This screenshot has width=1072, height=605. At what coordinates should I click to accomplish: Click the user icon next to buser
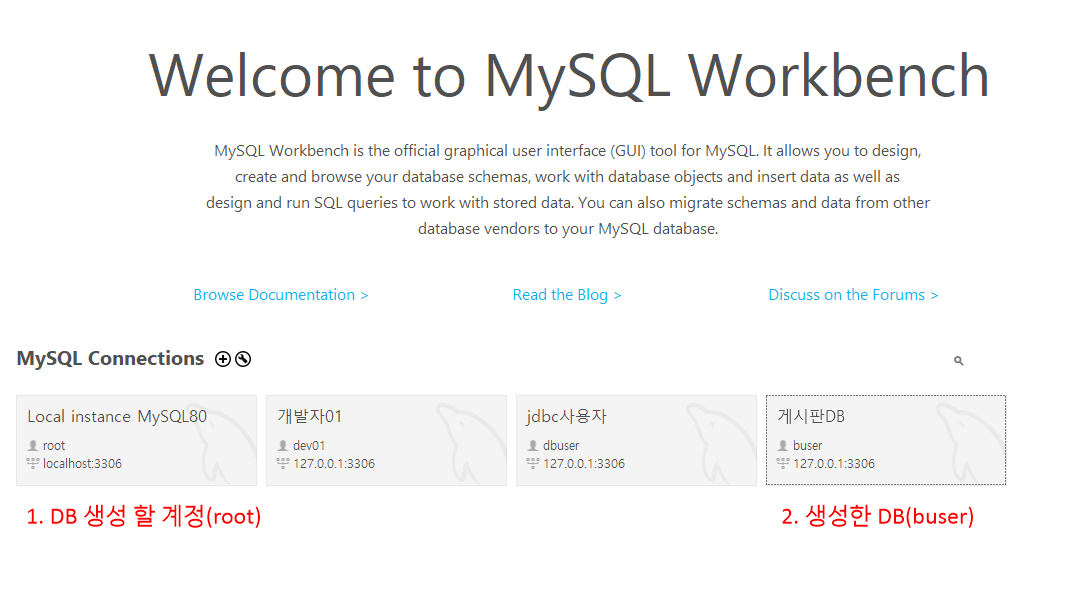pyautogui.click(x=783, y=445)
